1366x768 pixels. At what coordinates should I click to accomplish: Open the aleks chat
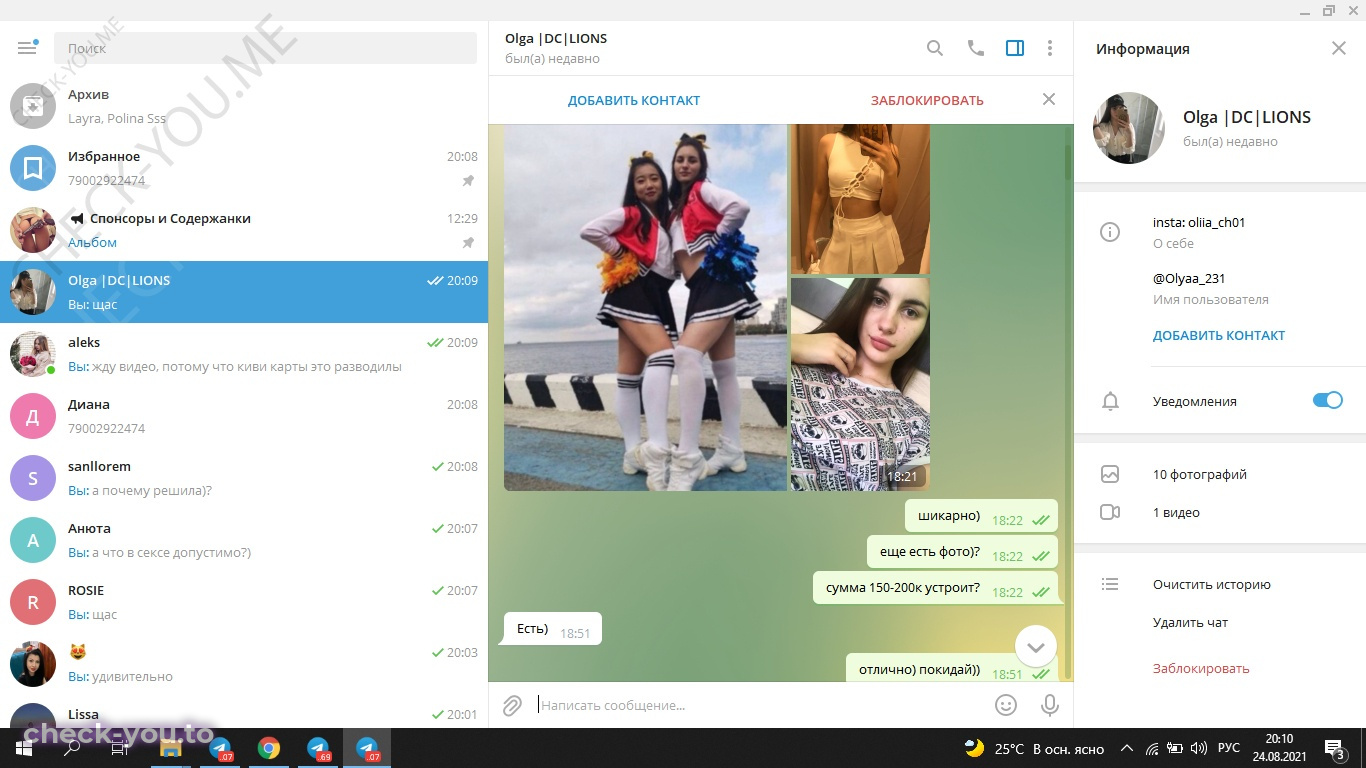(244, 354)
